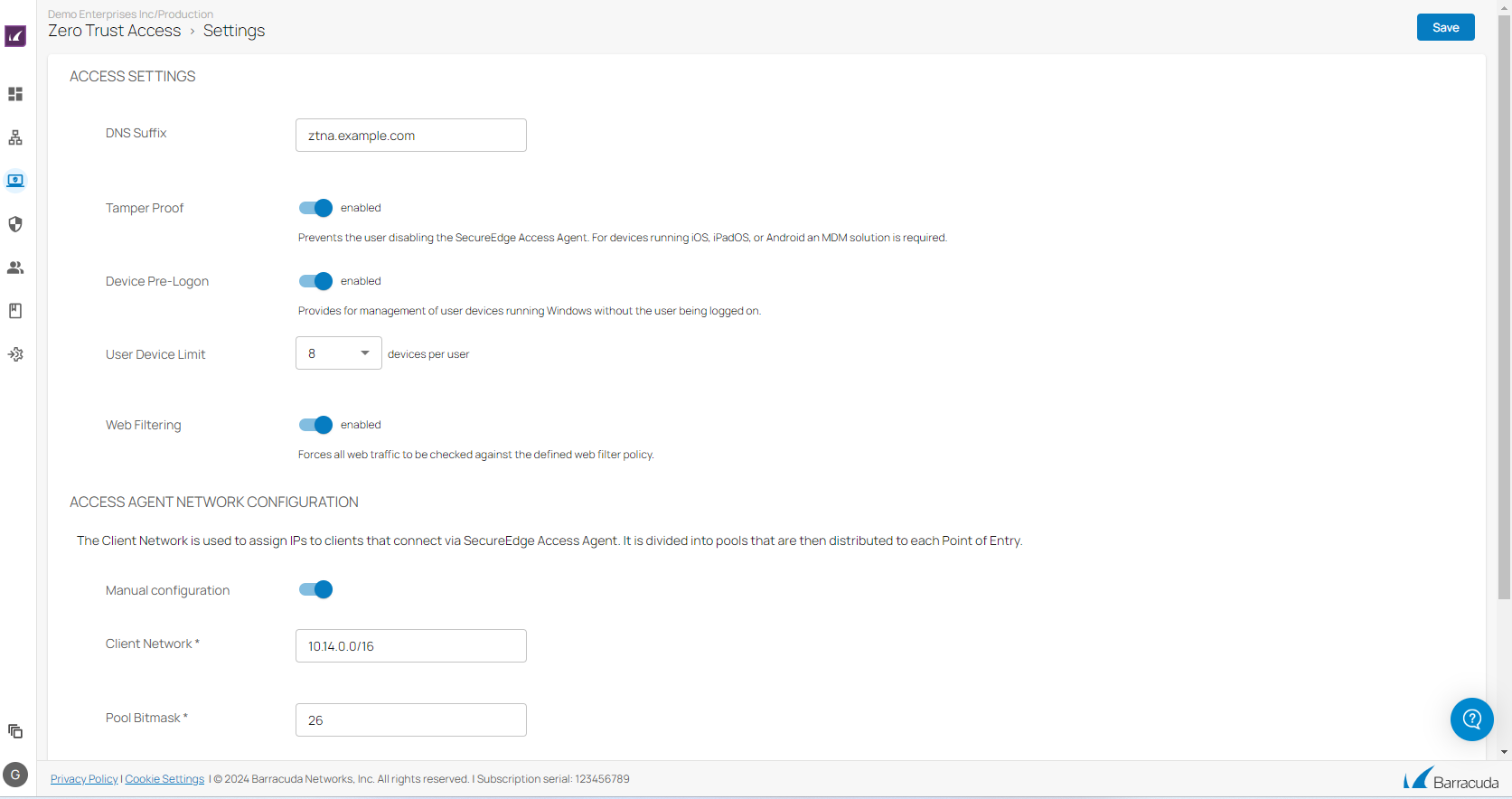
Task: Click the page vertical scrollbar
Action: pyautogui.click(x=1504, y=305)
